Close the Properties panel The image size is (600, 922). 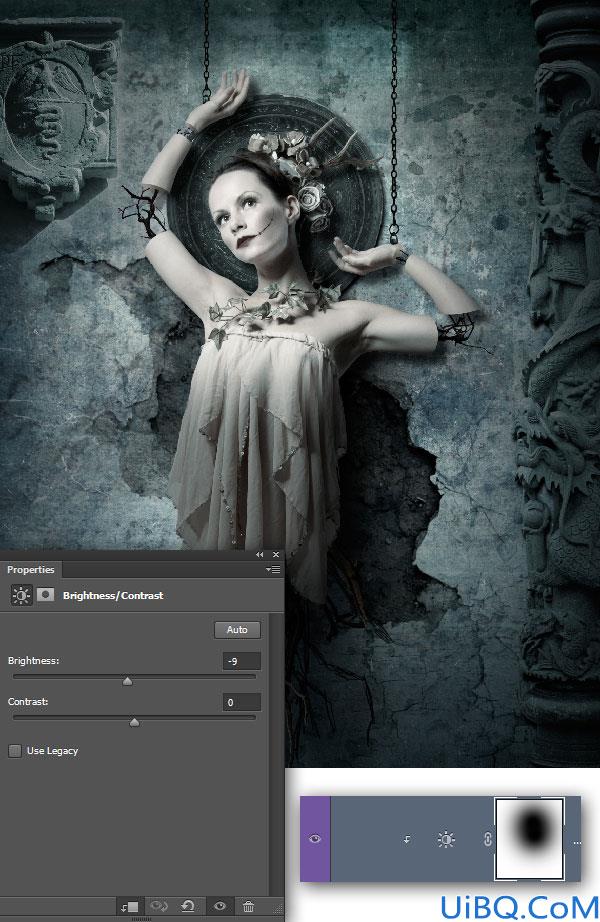coord(276,554)
